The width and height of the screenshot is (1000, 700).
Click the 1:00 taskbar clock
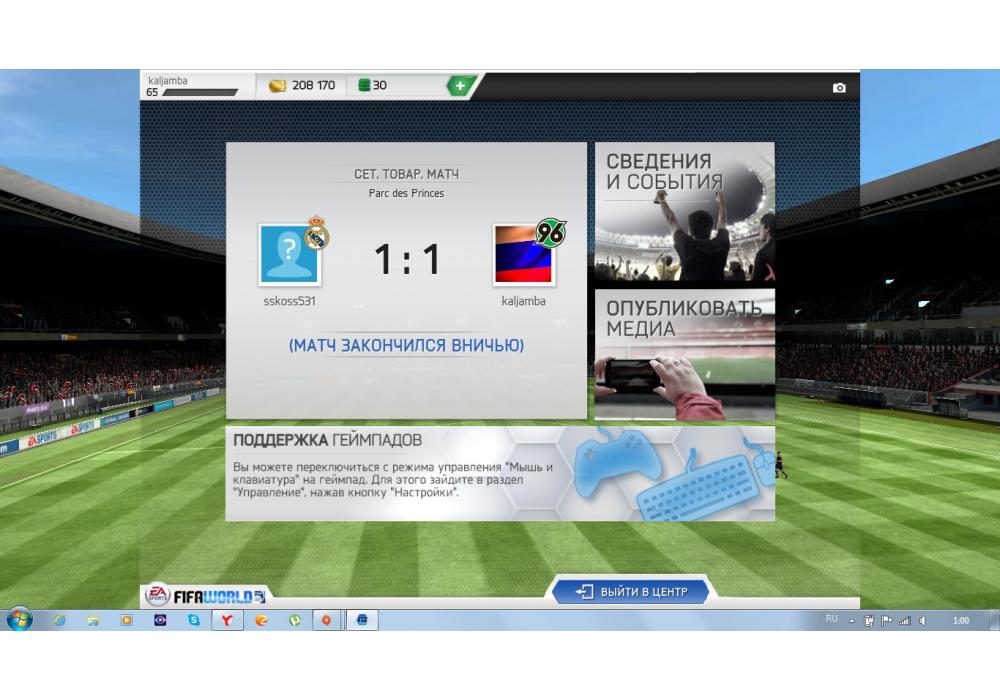tap(960, 620)
